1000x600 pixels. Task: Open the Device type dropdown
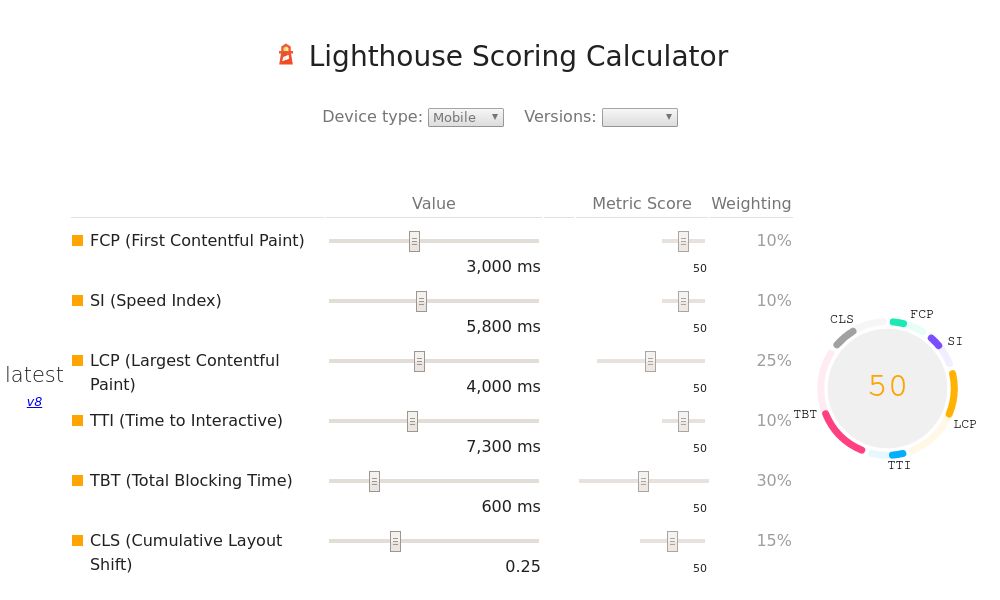tap(465, 117)
